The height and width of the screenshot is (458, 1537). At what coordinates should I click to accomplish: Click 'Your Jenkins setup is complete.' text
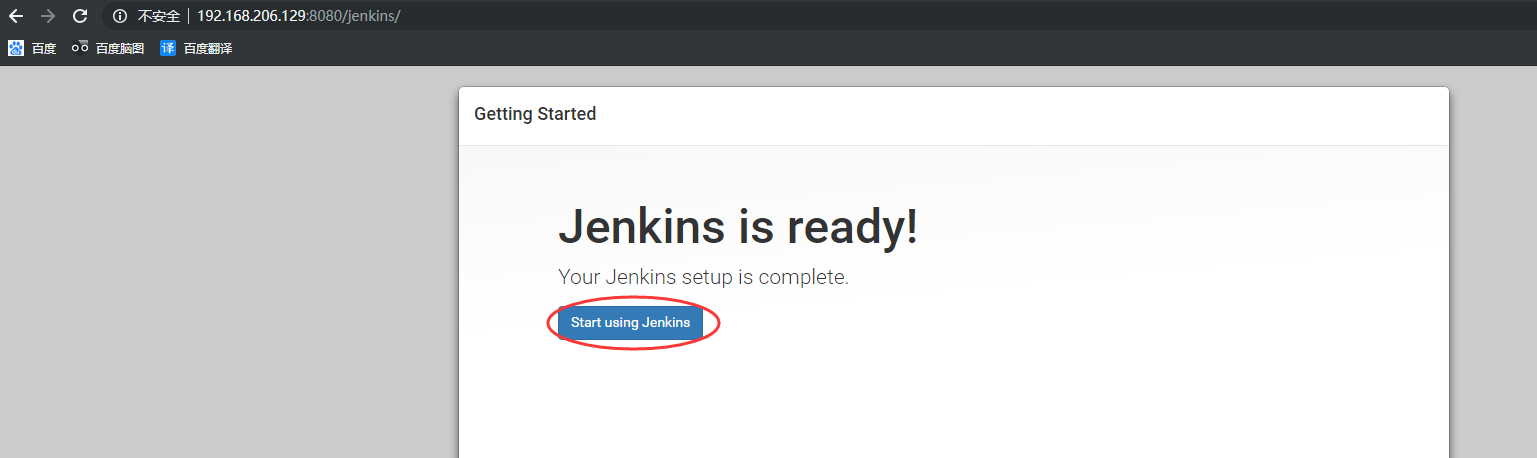coord(703,277)
